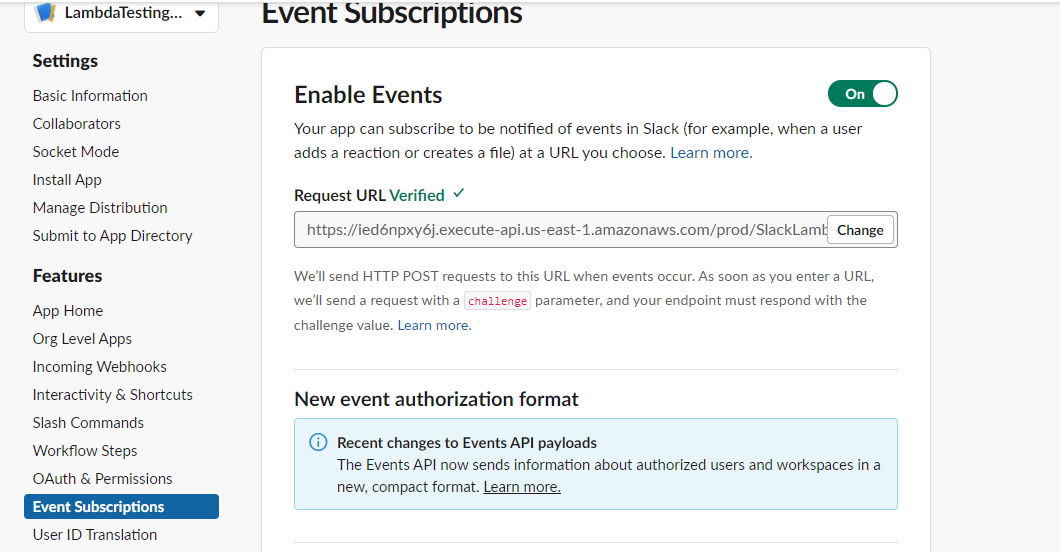Click Learn more link after Enable Events description
The image size is (1060, 552).
coord(710,153)
